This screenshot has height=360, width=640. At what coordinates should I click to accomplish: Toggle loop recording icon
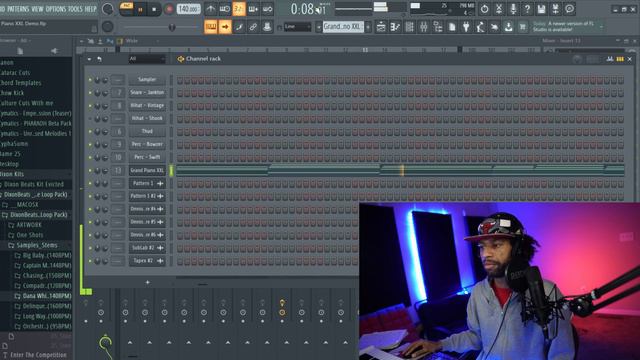pyautogui.click(x=267, y=9)
